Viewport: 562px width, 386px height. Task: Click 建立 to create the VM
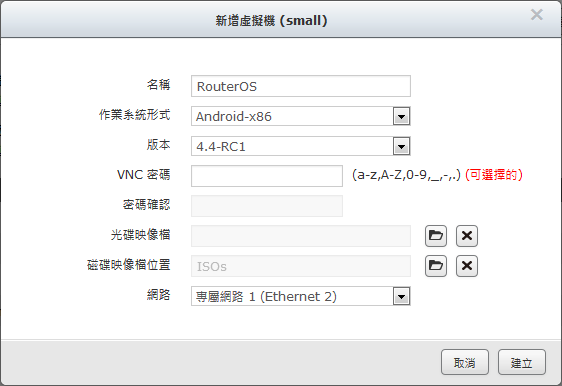pyautogui.click(x=522, y=362)
